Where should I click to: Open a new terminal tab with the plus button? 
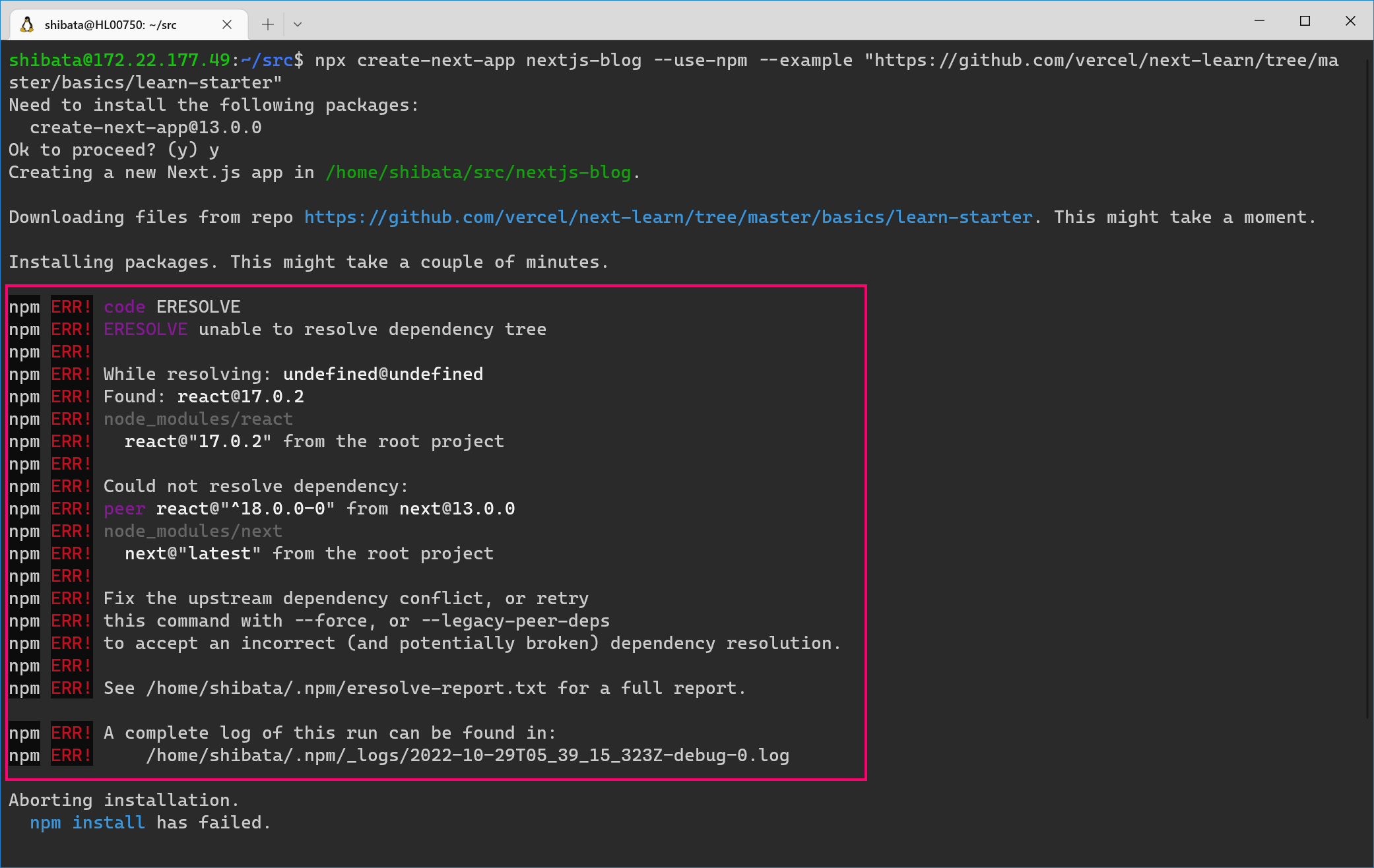267,24
